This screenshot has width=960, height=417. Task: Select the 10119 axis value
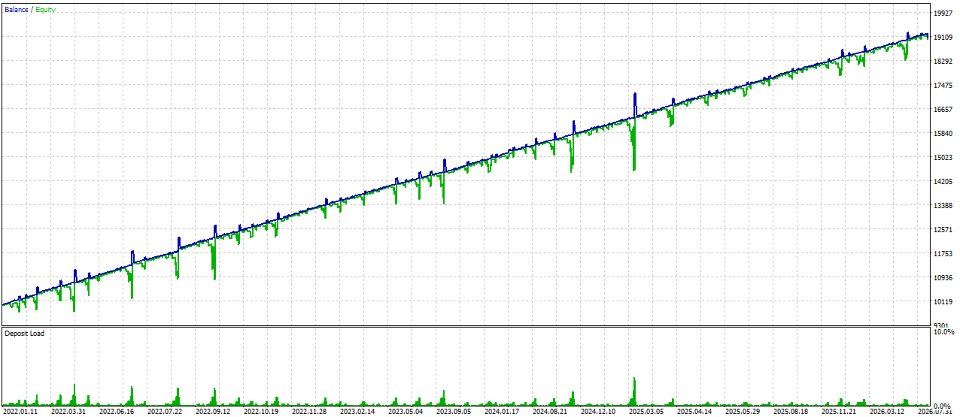click(942, 301)
